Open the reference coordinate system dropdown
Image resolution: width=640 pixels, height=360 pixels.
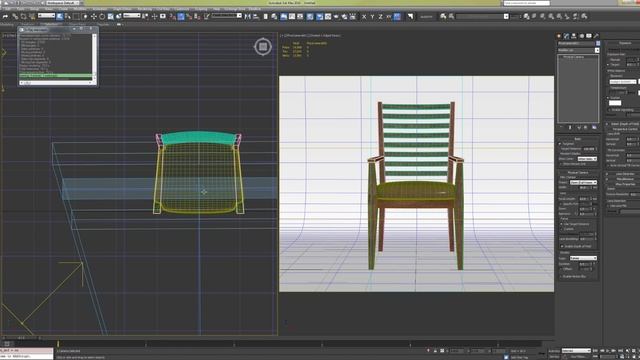coord(132,16)
